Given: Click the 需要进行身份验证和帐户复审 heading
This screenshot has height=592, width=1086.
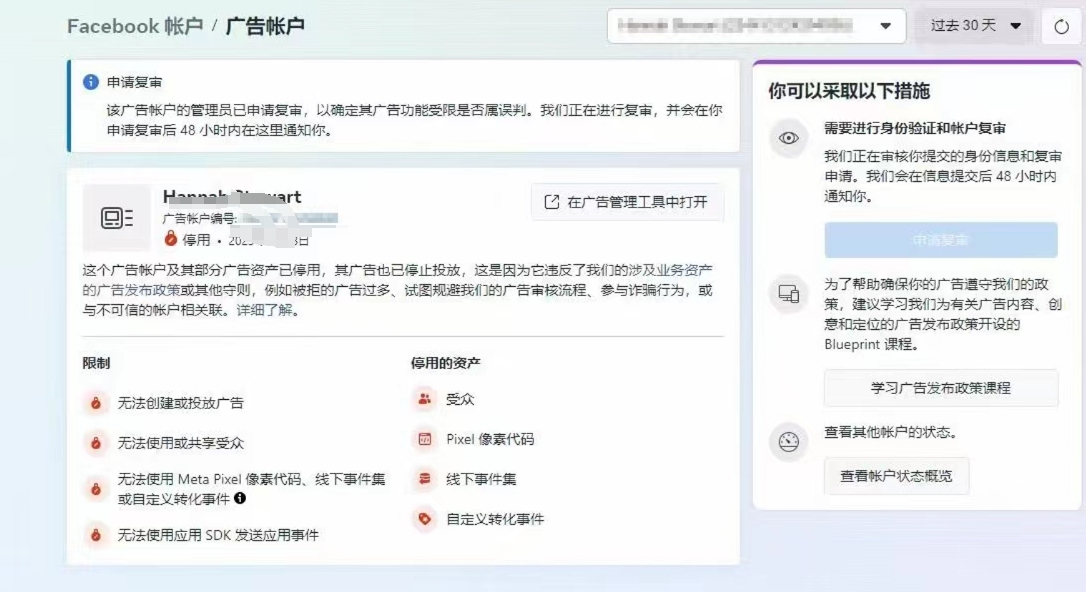Looking at the screenshot, I should (915, 128).
